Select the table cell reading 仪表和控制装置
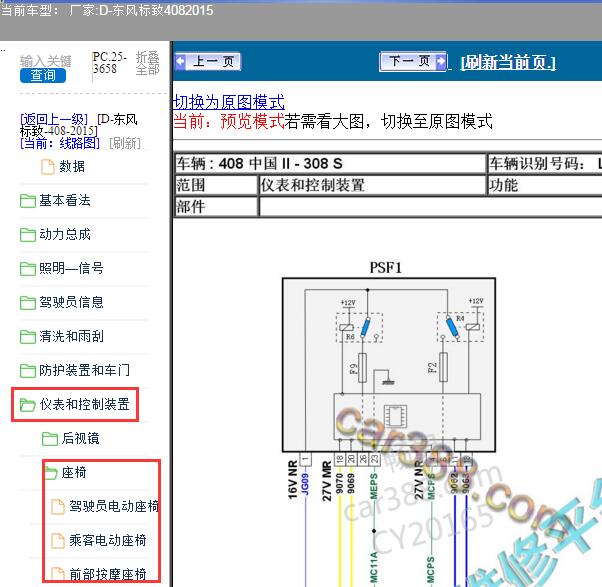This screenshot has width=602, height=587. (372, 185)
